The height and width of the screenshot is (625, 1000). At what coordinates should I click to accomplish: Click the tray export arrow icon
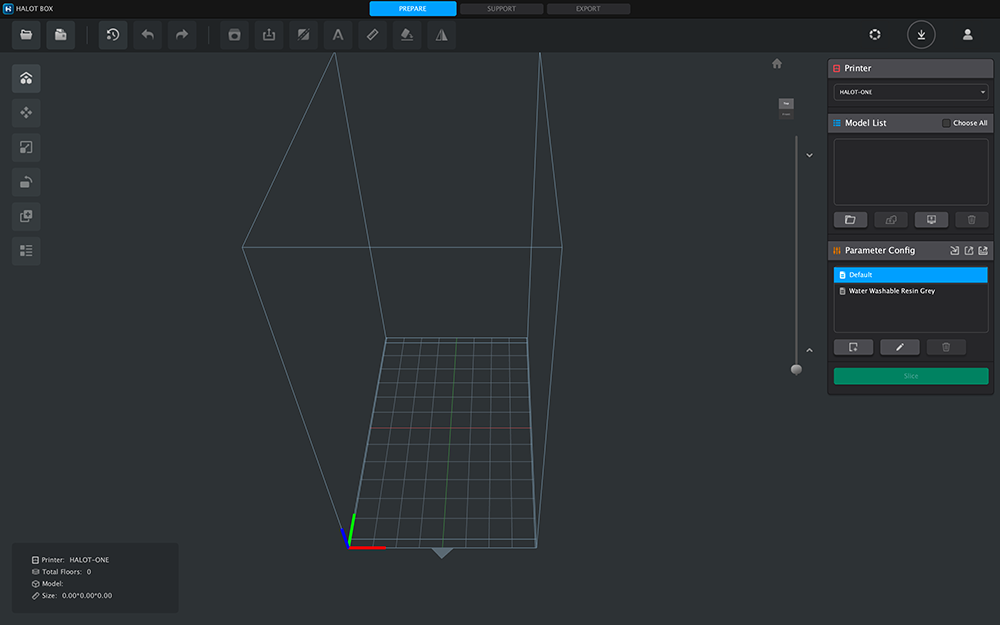(269, 35)
